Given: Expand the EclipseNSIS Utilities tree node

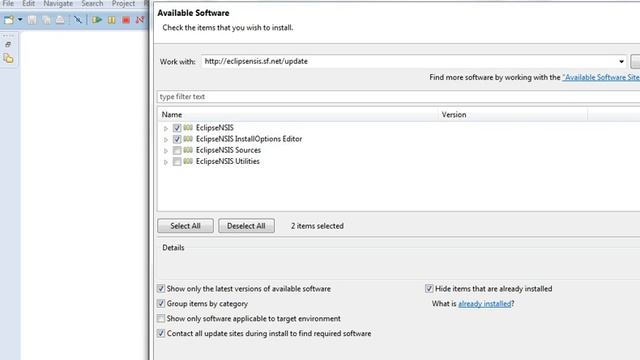Looking at the screenshot, I should click(x=166, y=162).
